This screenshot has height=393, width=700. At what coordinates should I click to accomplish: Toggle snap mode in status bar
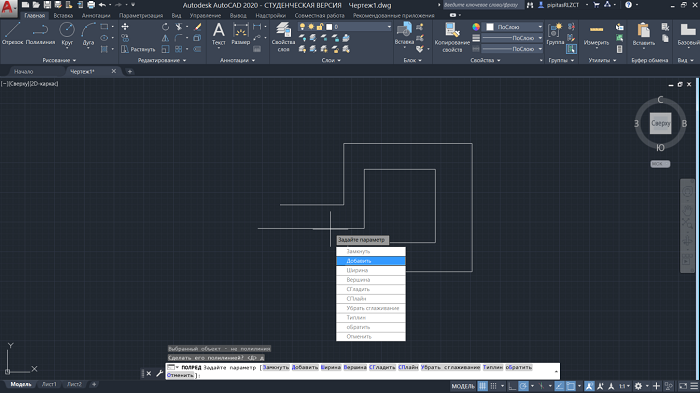(x=493, y=386)
